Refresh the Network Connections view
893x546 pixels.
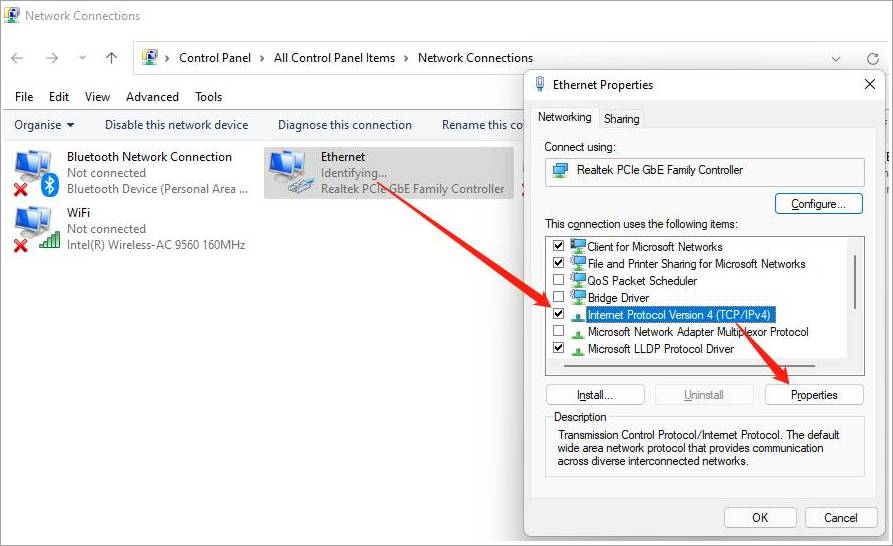click(872, 59)
